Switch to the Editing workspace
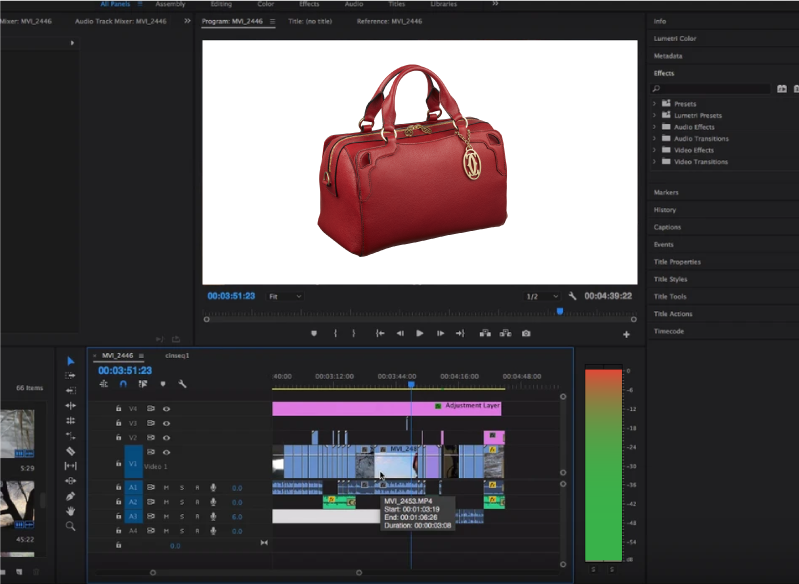This screenshot has height=584, width=799. click(221, 4)
